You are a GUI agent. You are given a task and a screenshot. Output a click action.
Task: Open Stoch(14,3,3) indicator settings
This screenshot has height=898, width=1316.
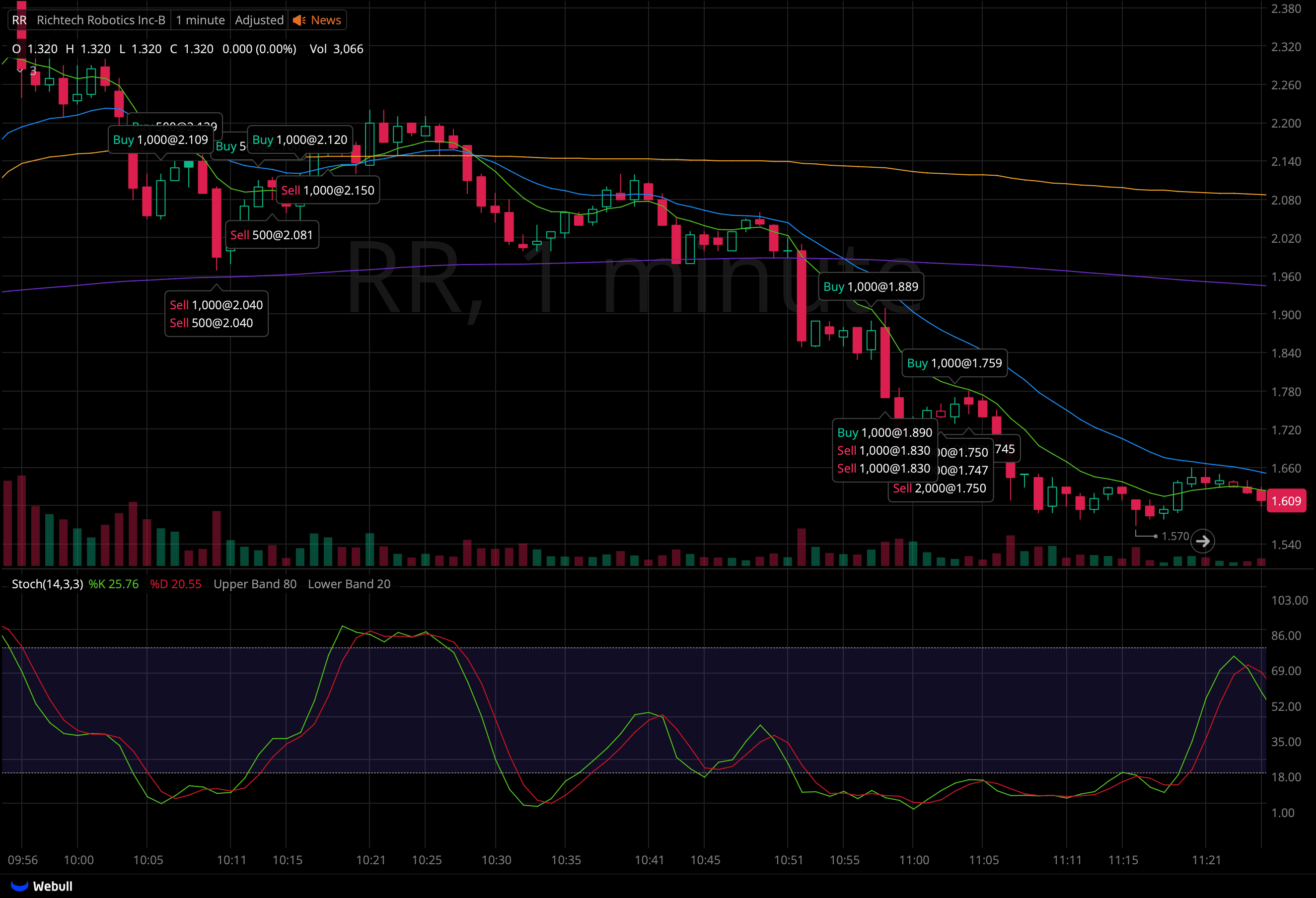[47, 584]
